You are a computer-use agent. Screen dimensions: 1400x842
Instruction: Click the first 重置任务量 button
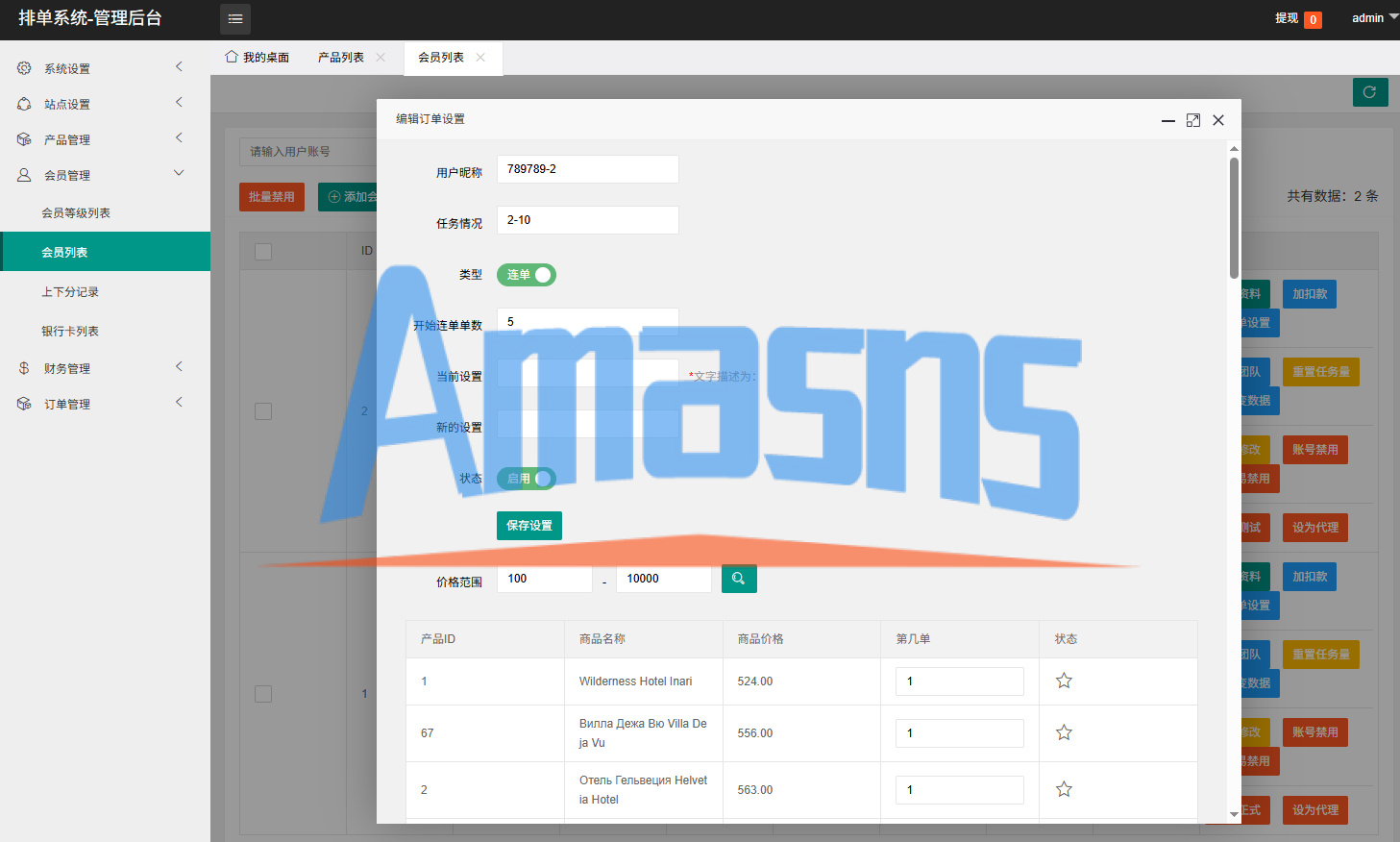point(1321,372)
